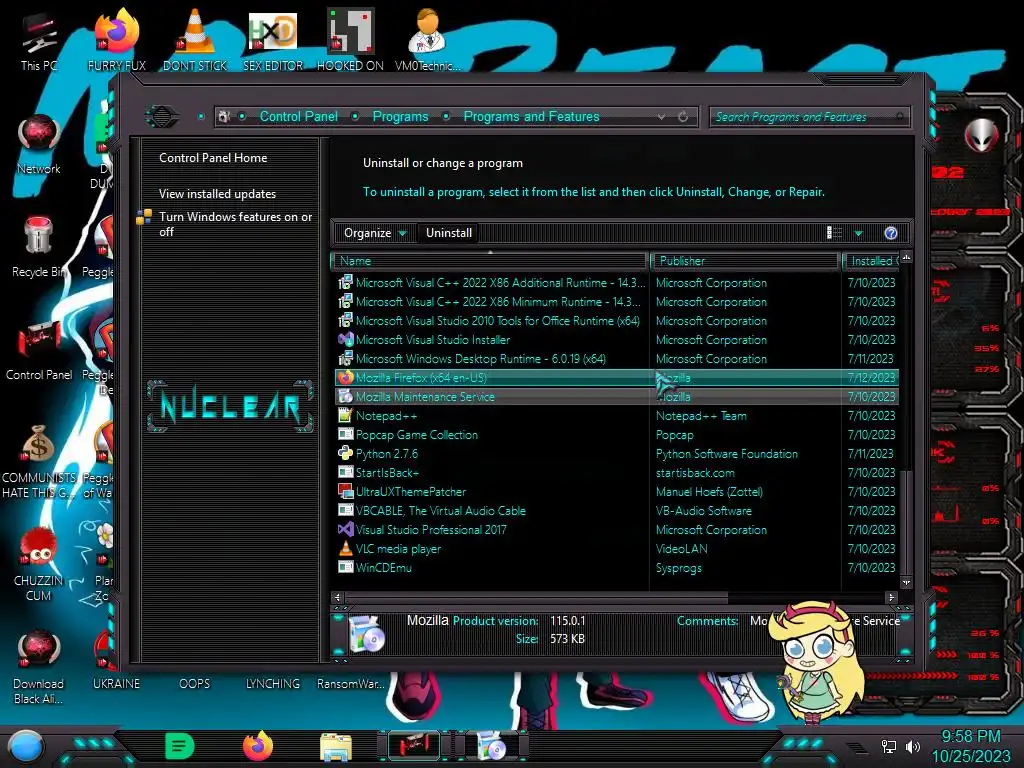This screenshot has width=1024, height=768.
Task: Click the Control Panel breadcrumb
Action: coord(298,116)
